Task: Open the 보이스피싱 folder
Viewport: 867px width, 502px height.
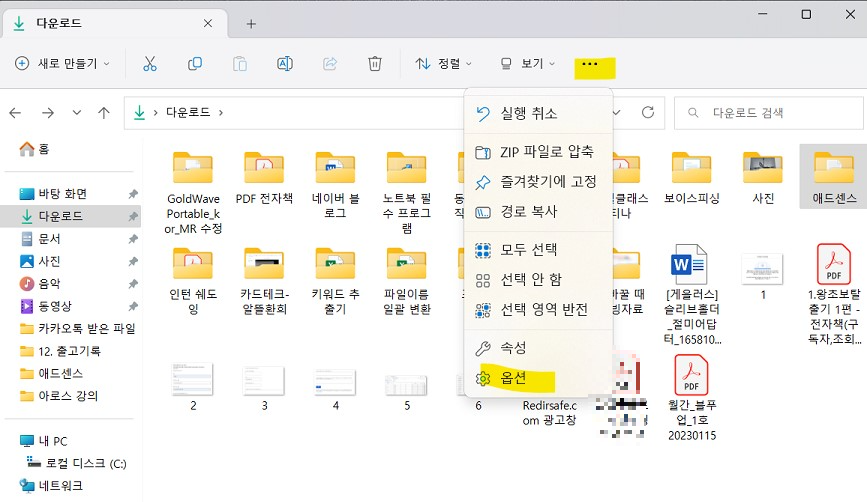Action: (692, 178)
